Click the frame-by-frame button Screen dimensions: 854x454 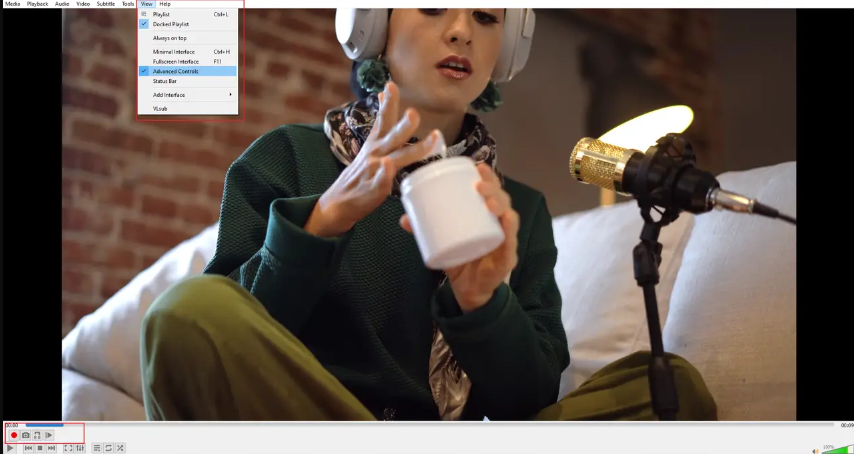[x=48, y=435]
